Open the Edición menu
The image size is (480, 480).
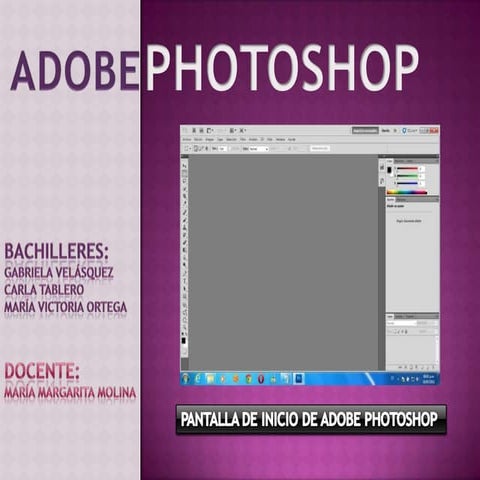(198, 139)
